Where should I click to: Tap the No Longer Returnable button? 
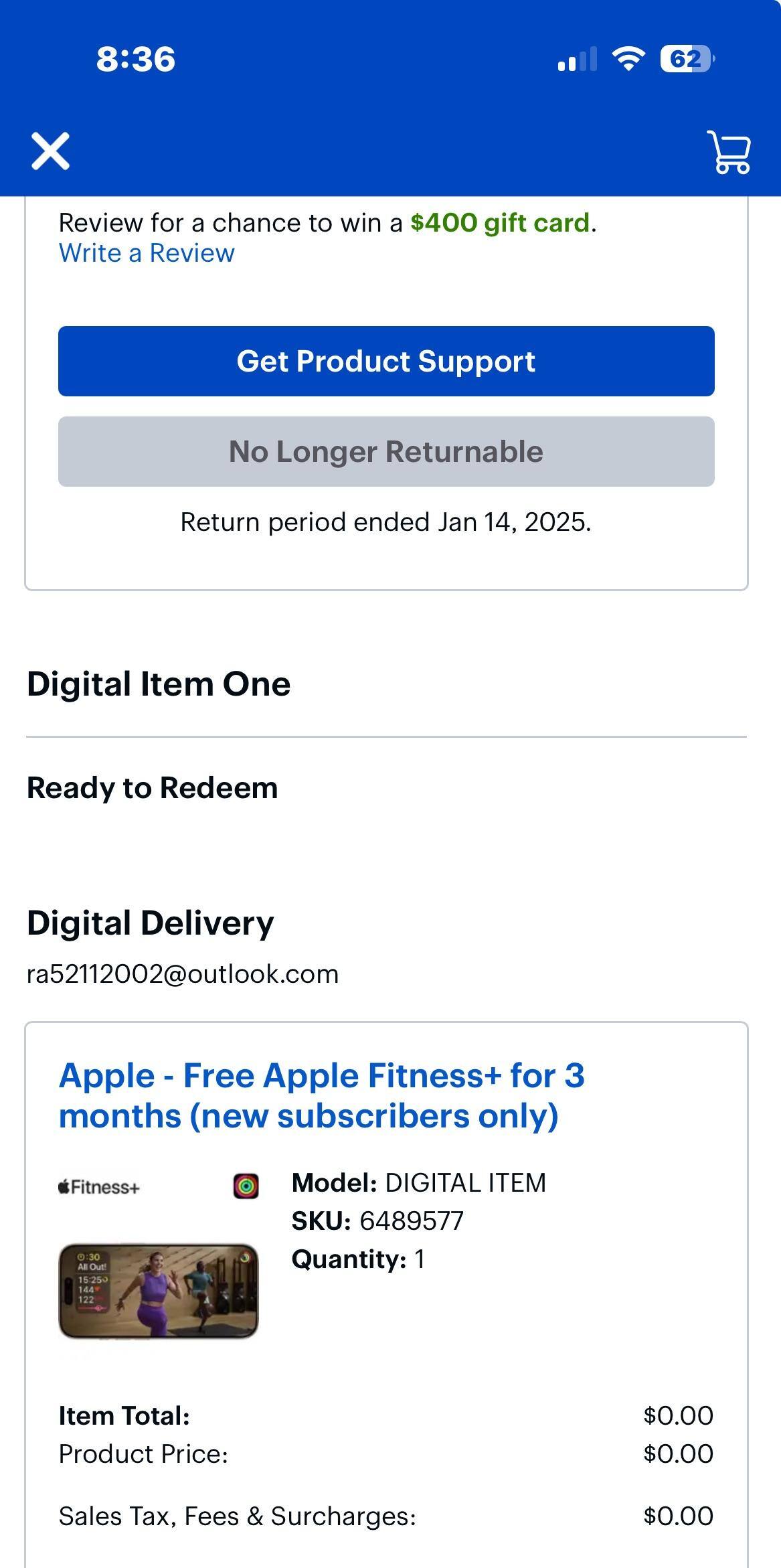[387, 451]
